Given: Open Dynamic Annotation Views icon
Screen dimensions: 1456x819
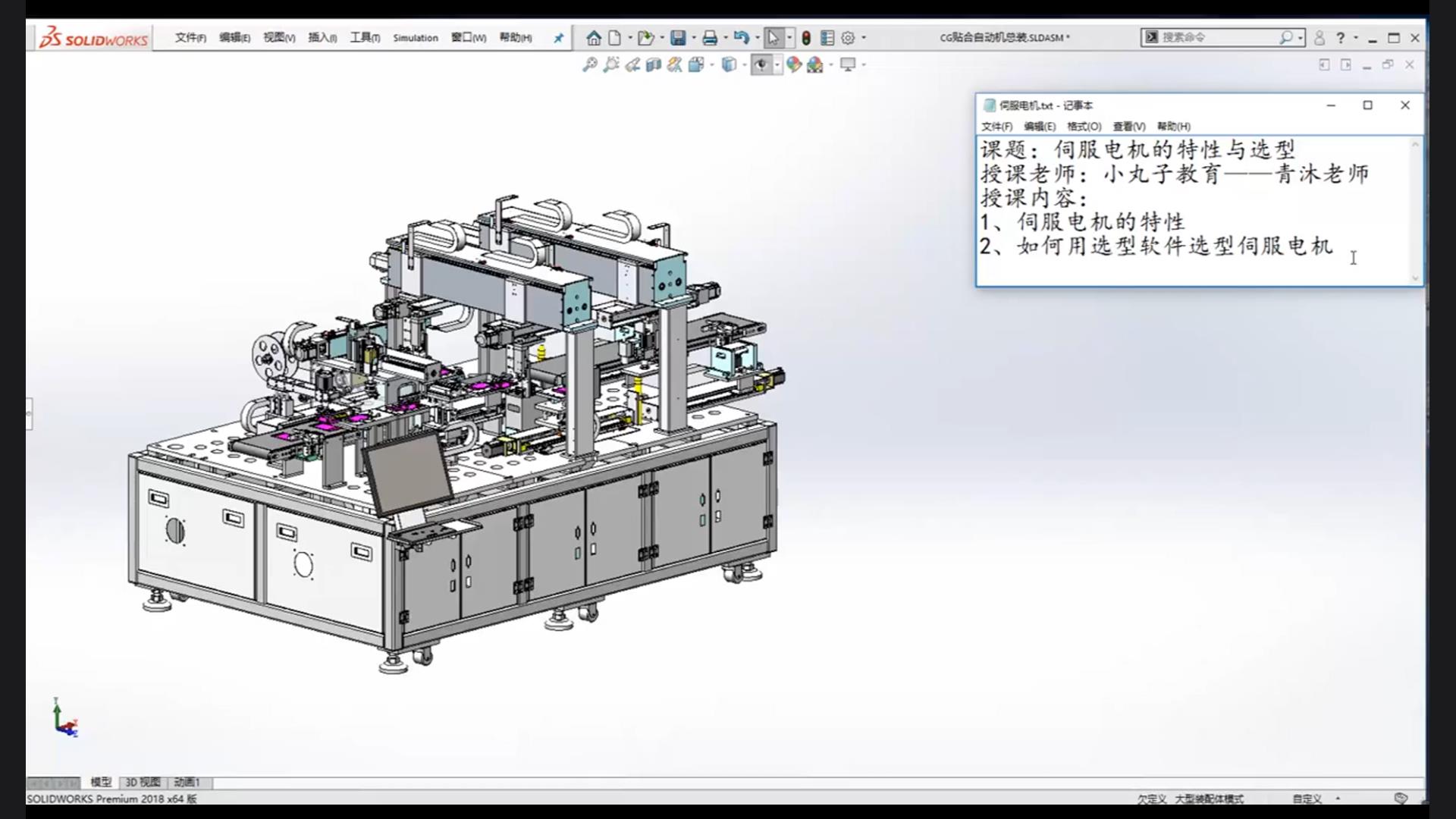Looking at the screenshot, I should (674, 65).
